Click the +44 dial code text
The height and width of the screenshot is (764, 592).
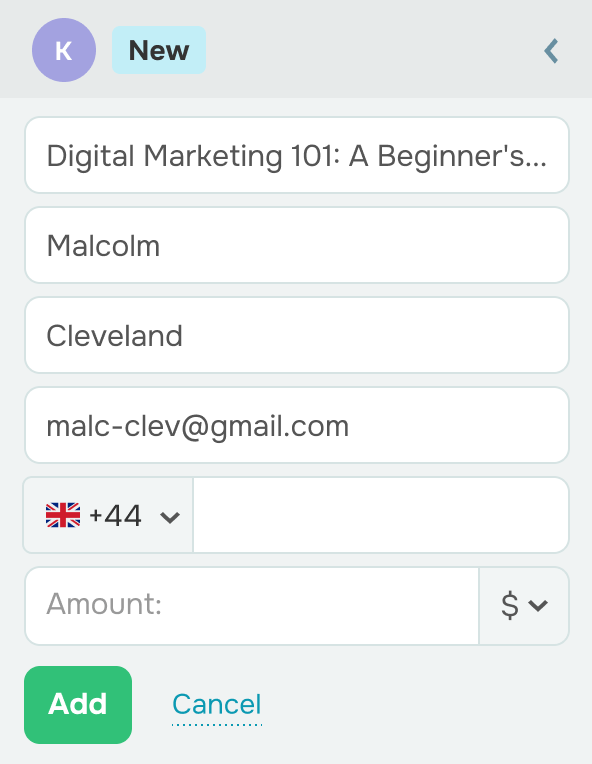point(116,516)
